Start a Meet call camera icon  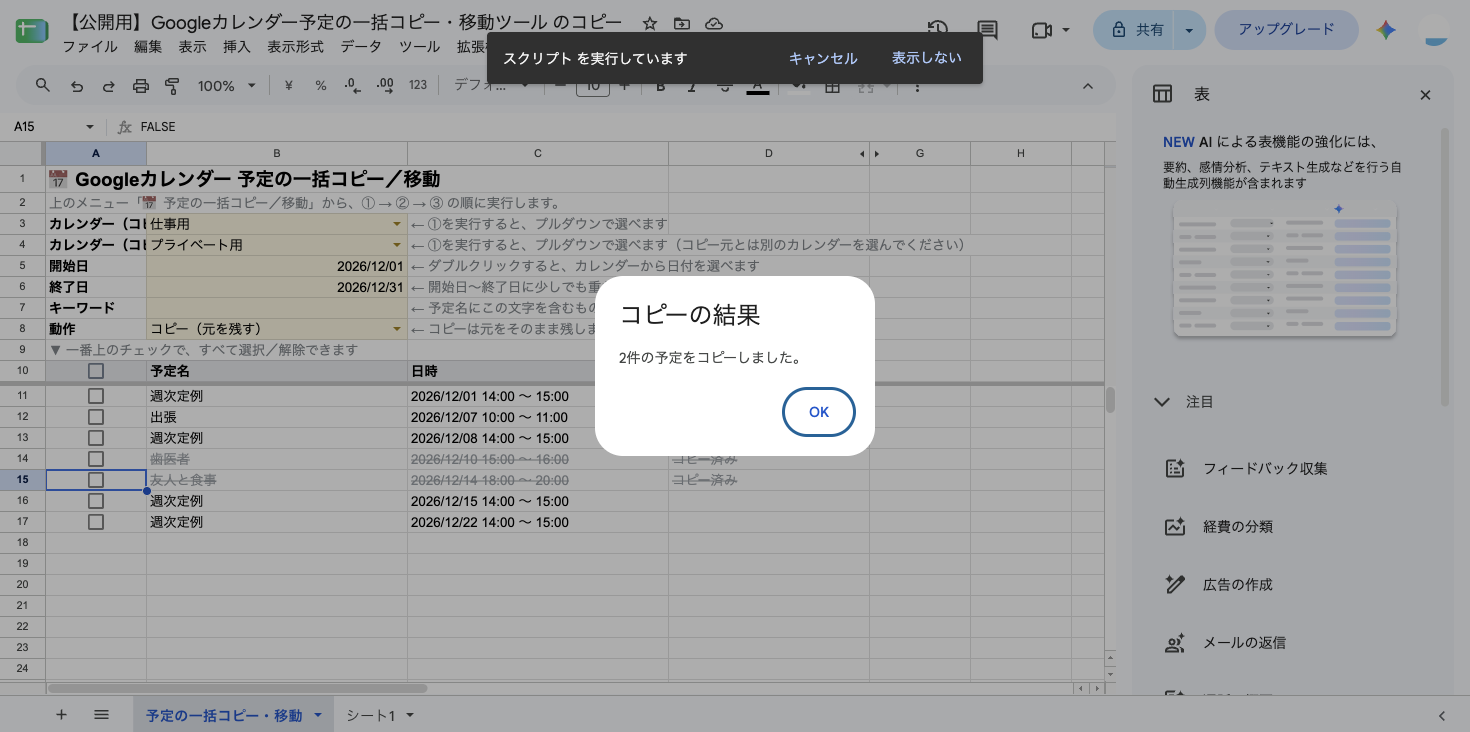1042,30
